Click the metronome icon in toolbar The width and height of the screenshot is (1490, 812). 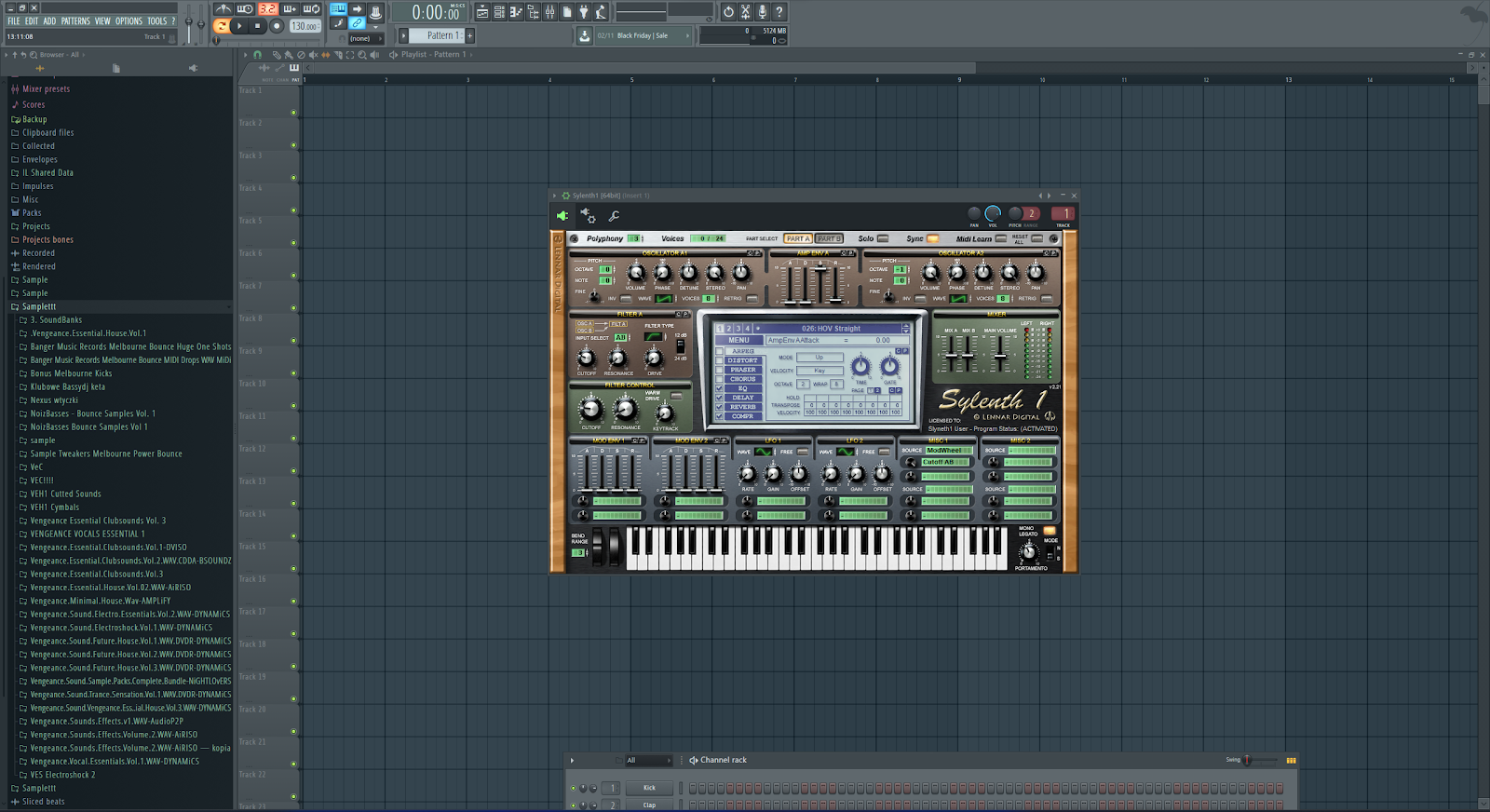click(x=223, y=8)
